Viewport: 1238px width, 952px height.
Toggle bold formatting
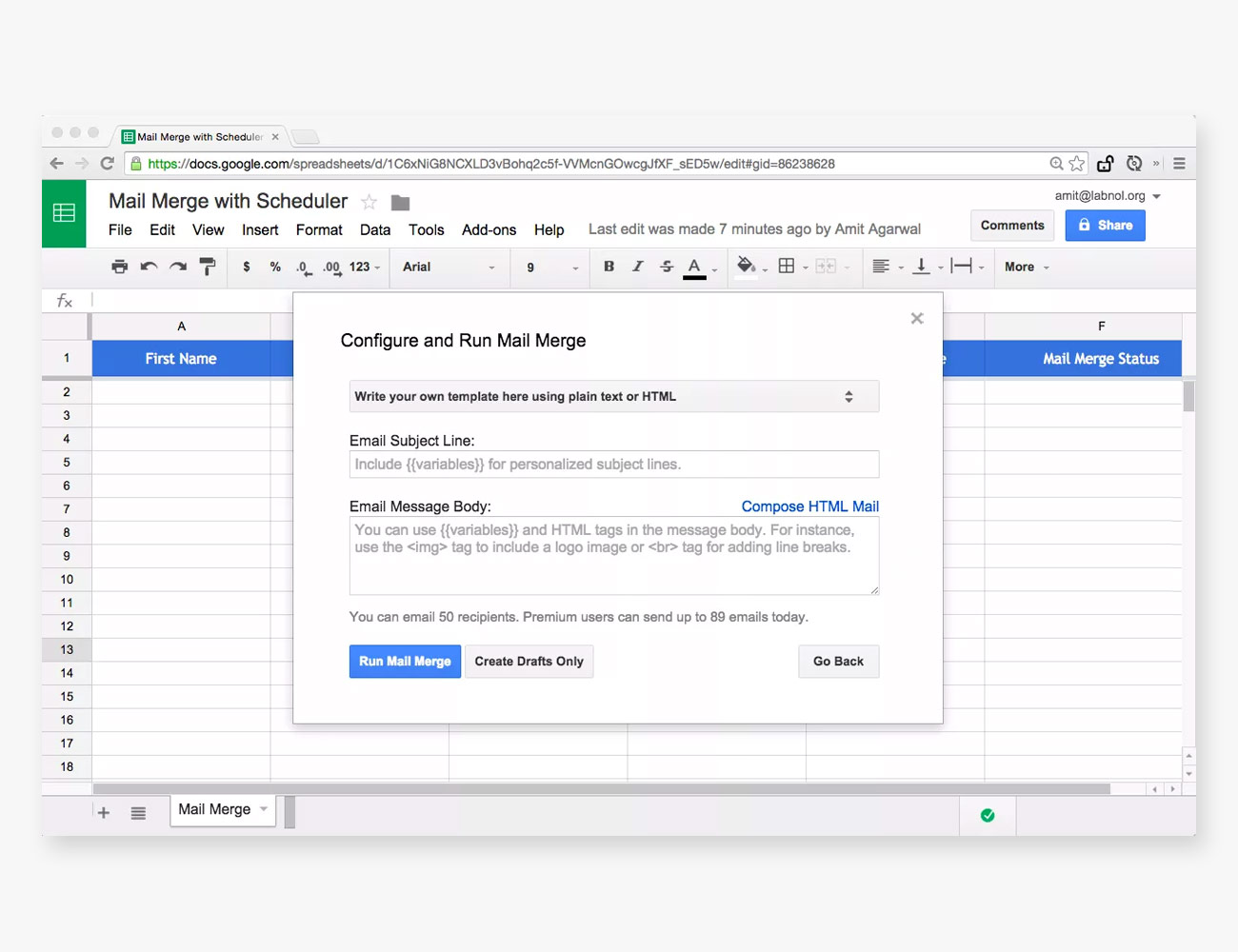coord(609,267)
